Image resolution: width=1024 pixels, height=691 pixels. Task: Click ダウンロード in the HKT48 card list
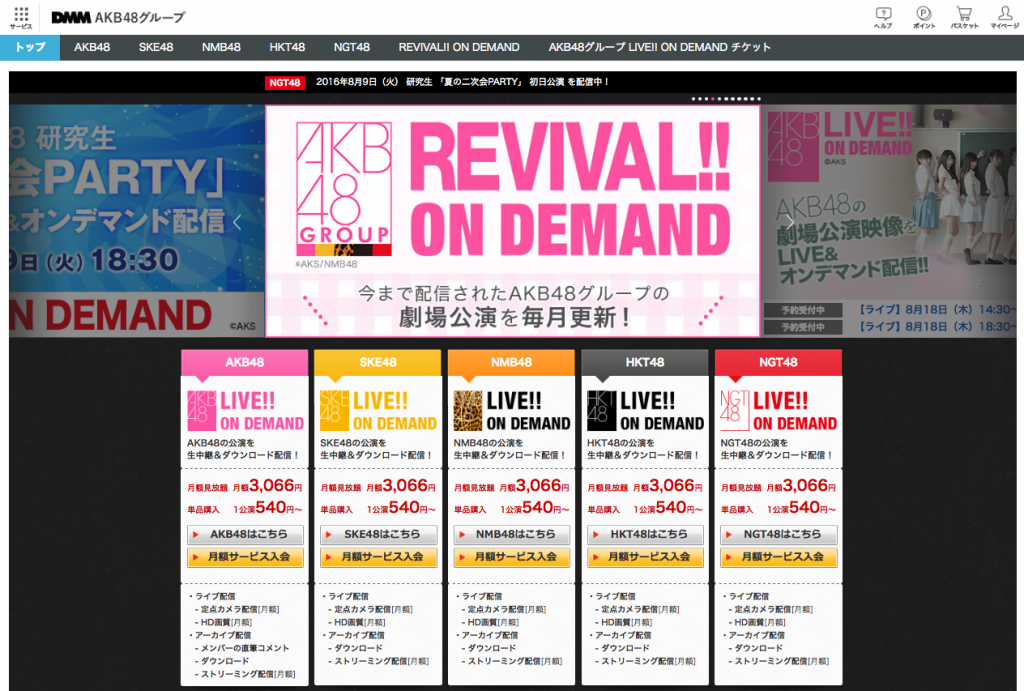625,648
